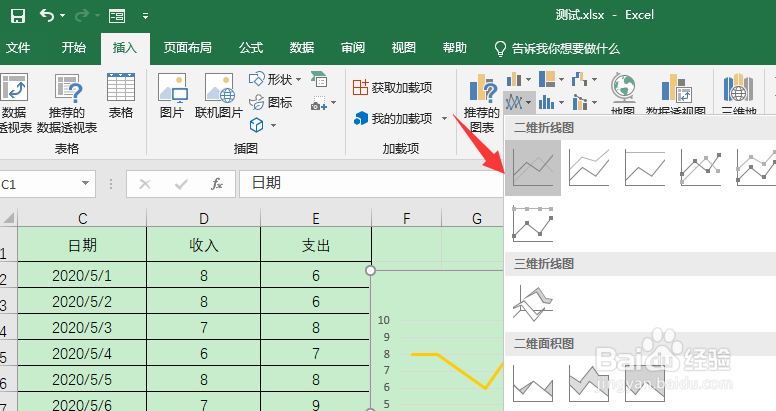Open the Name Box dropdown arrow
776x411 pixels.
click(x=86, y=184)
